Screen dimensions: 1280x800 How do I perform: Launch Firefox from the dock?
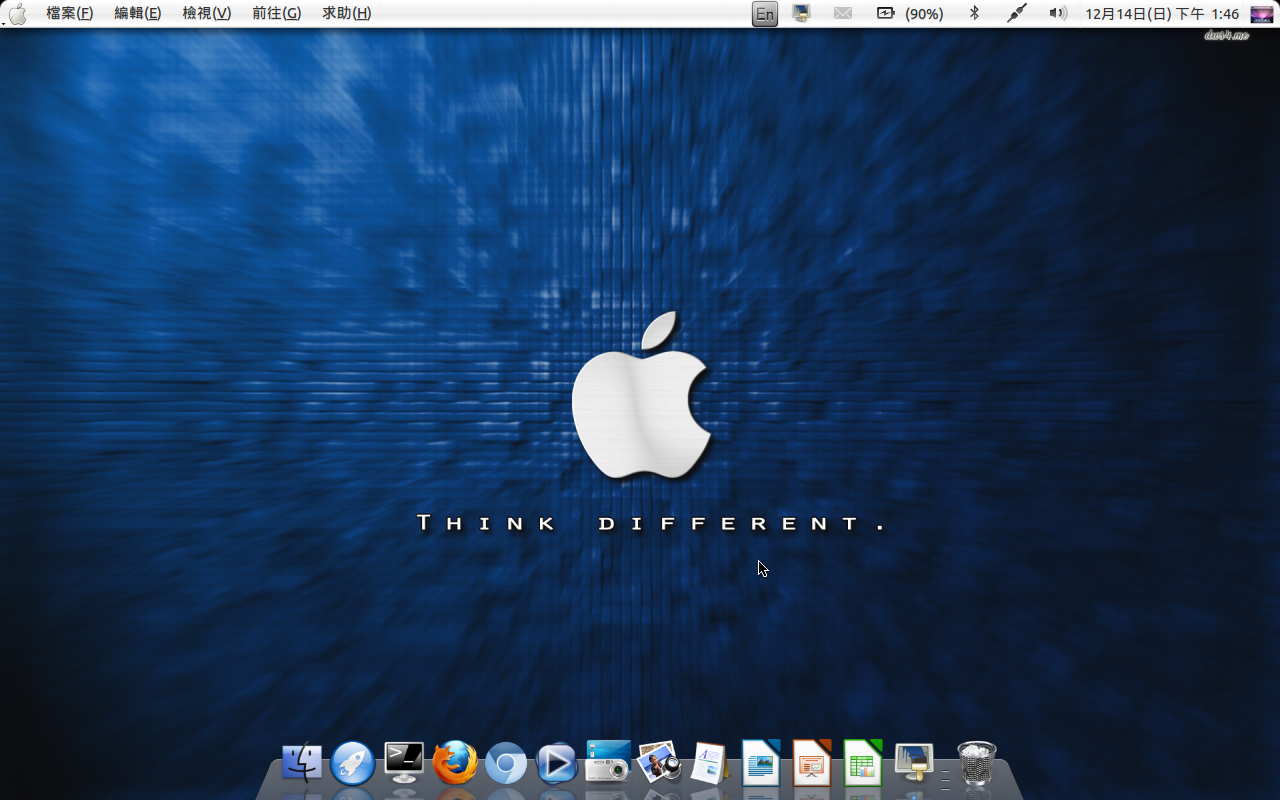(x=455, y=764)
